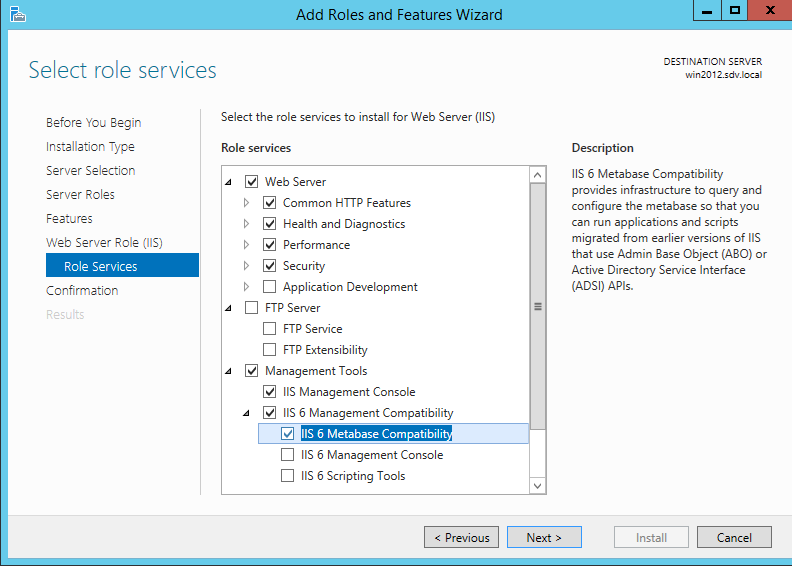Expand the Common HTTP Features node
The height and width of the screenshot is (566, 792).
tap(247, 203)
